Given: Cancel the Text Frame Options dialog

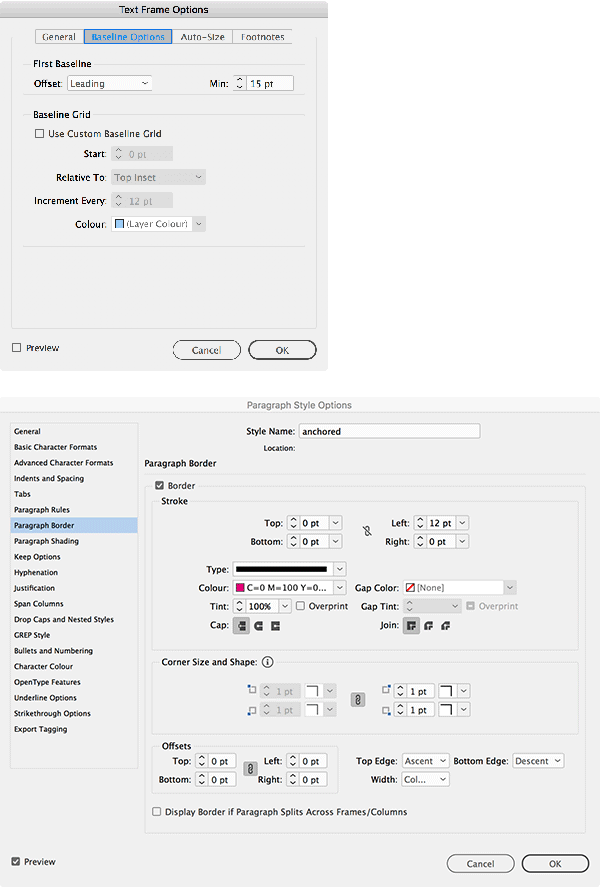Looking at the screenshot, I should [206, 350].
